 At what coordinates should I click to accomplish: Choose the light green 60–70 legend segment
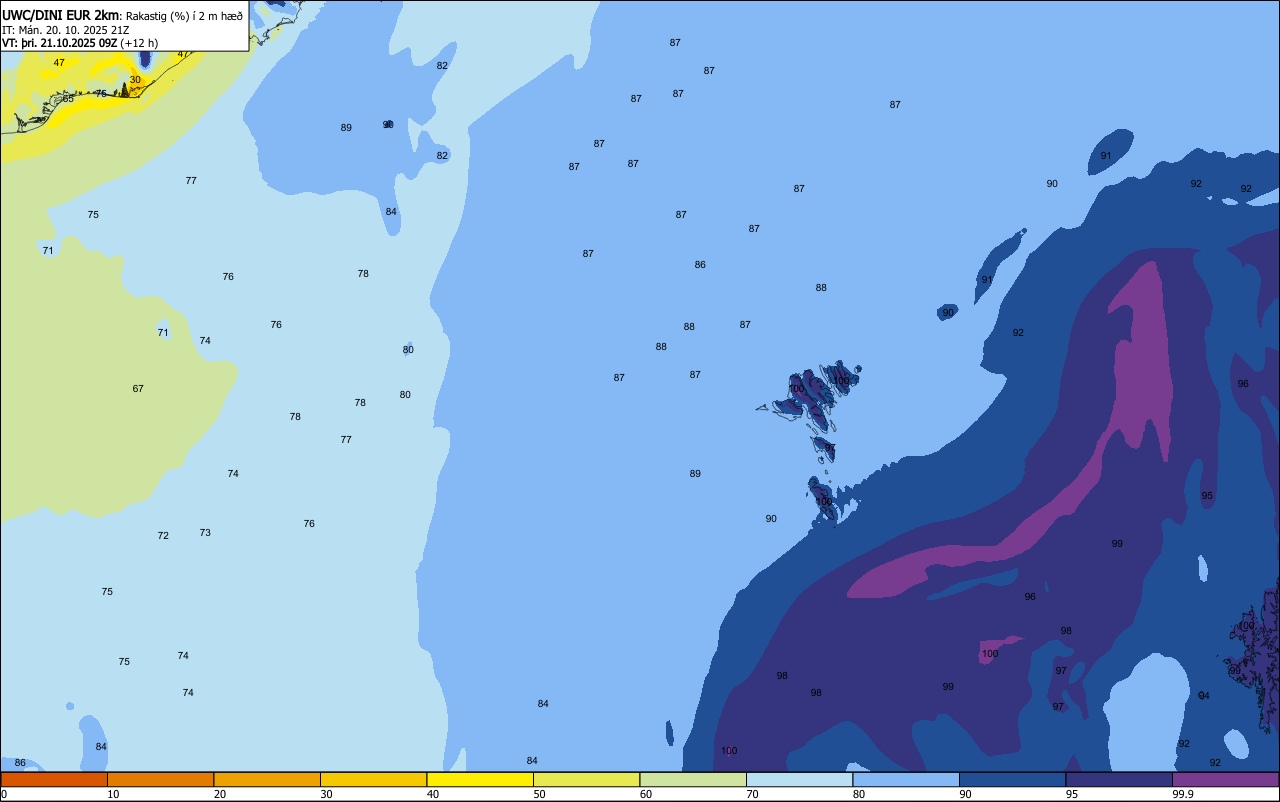tap(693, 779)
